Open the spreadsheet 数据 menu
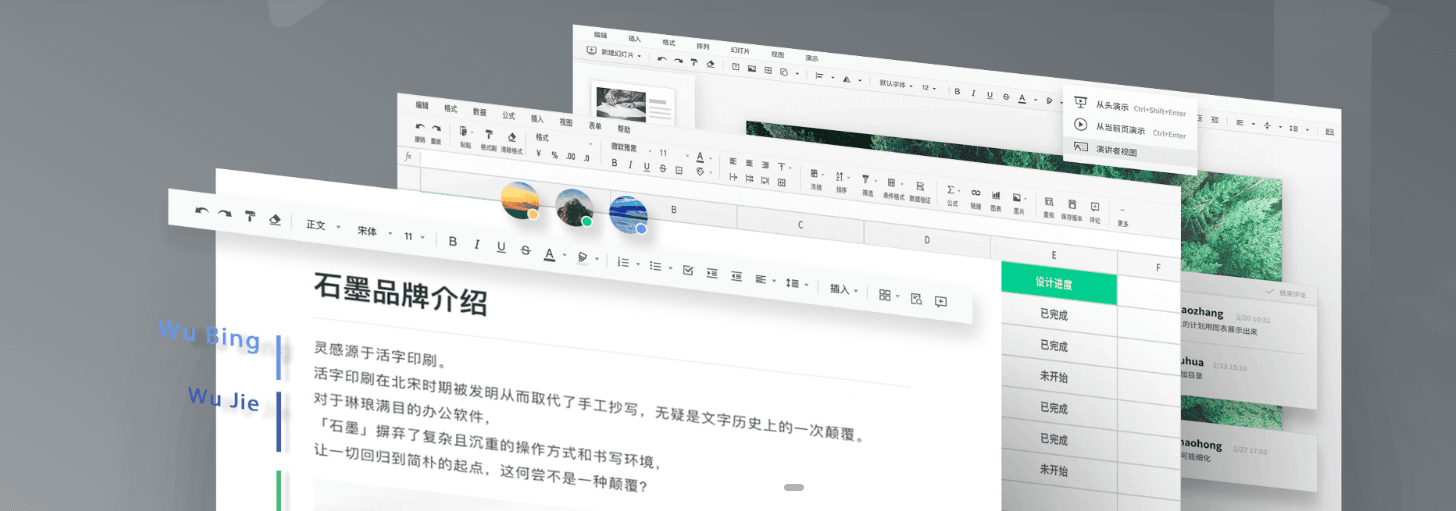The width and height of the screenshot is (1456, 511). pyautogui.click(x=480, y=112)
